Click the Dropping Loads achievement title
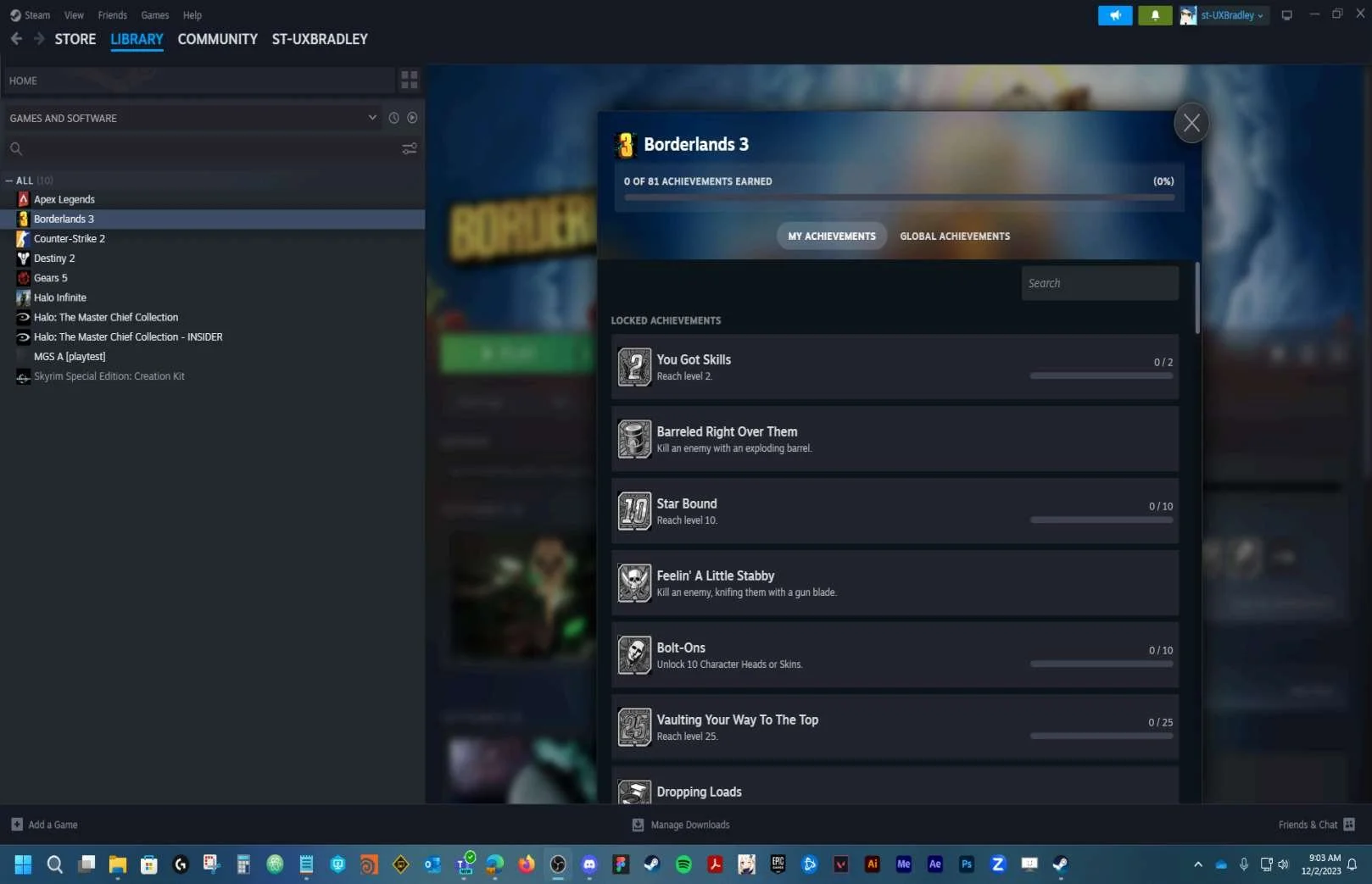The width and height of the screenshot is (1372, 884). tap(699, 792)
